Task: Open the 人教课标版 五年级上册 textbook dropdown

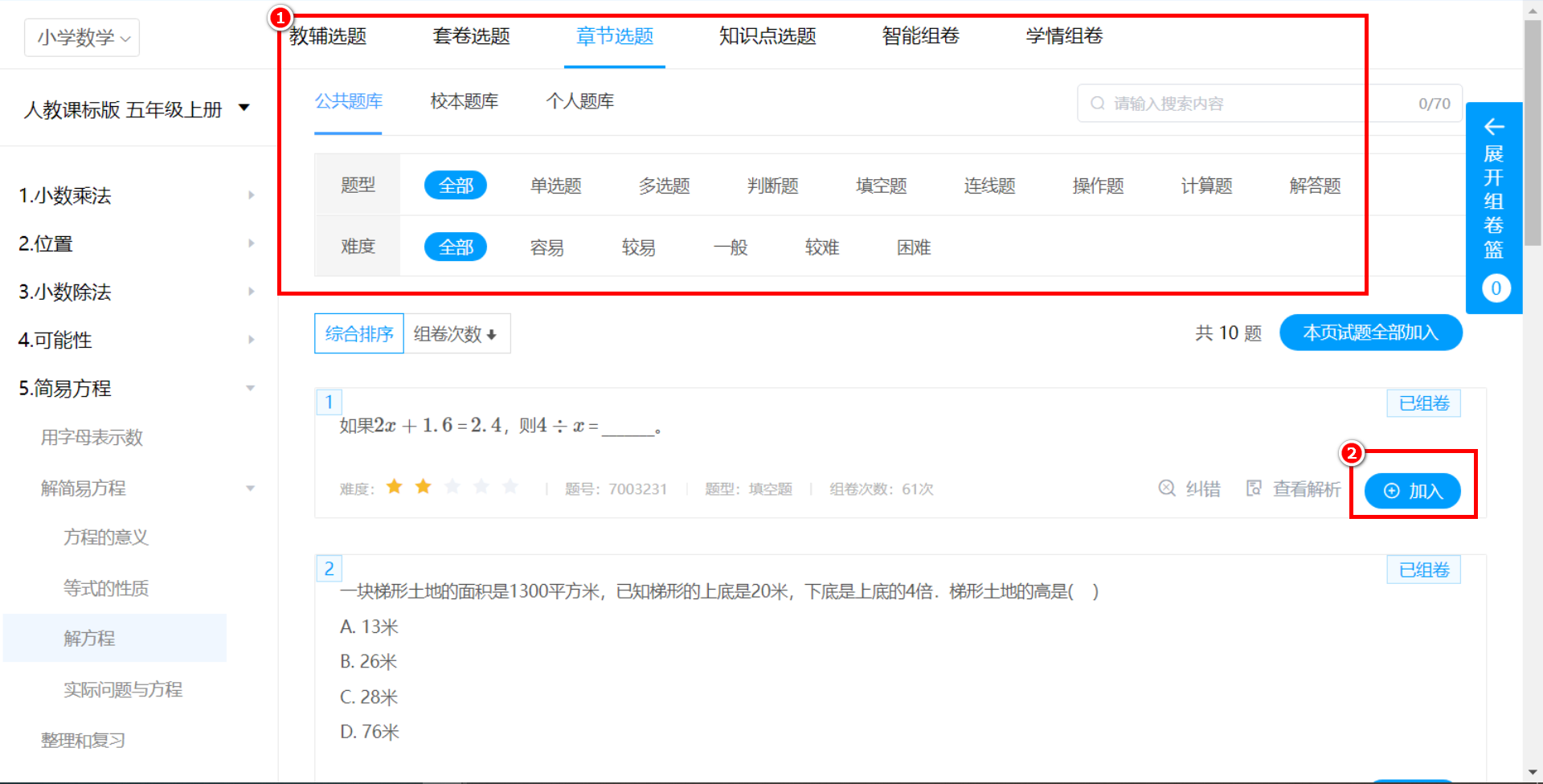Action: [x=137, y=109]
